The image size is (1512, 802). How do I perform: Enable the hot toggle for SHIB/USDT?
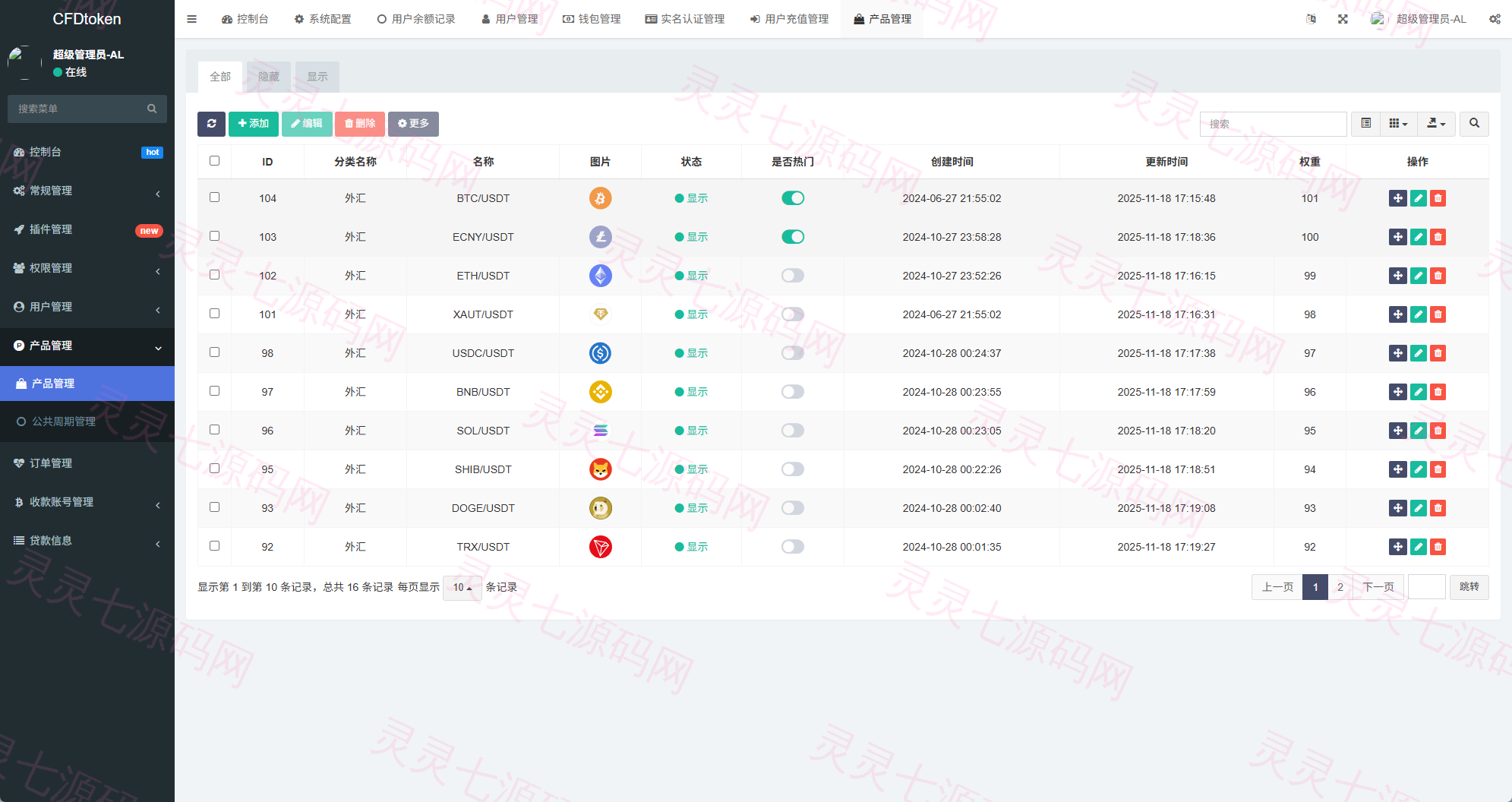(x=793, y=469)
